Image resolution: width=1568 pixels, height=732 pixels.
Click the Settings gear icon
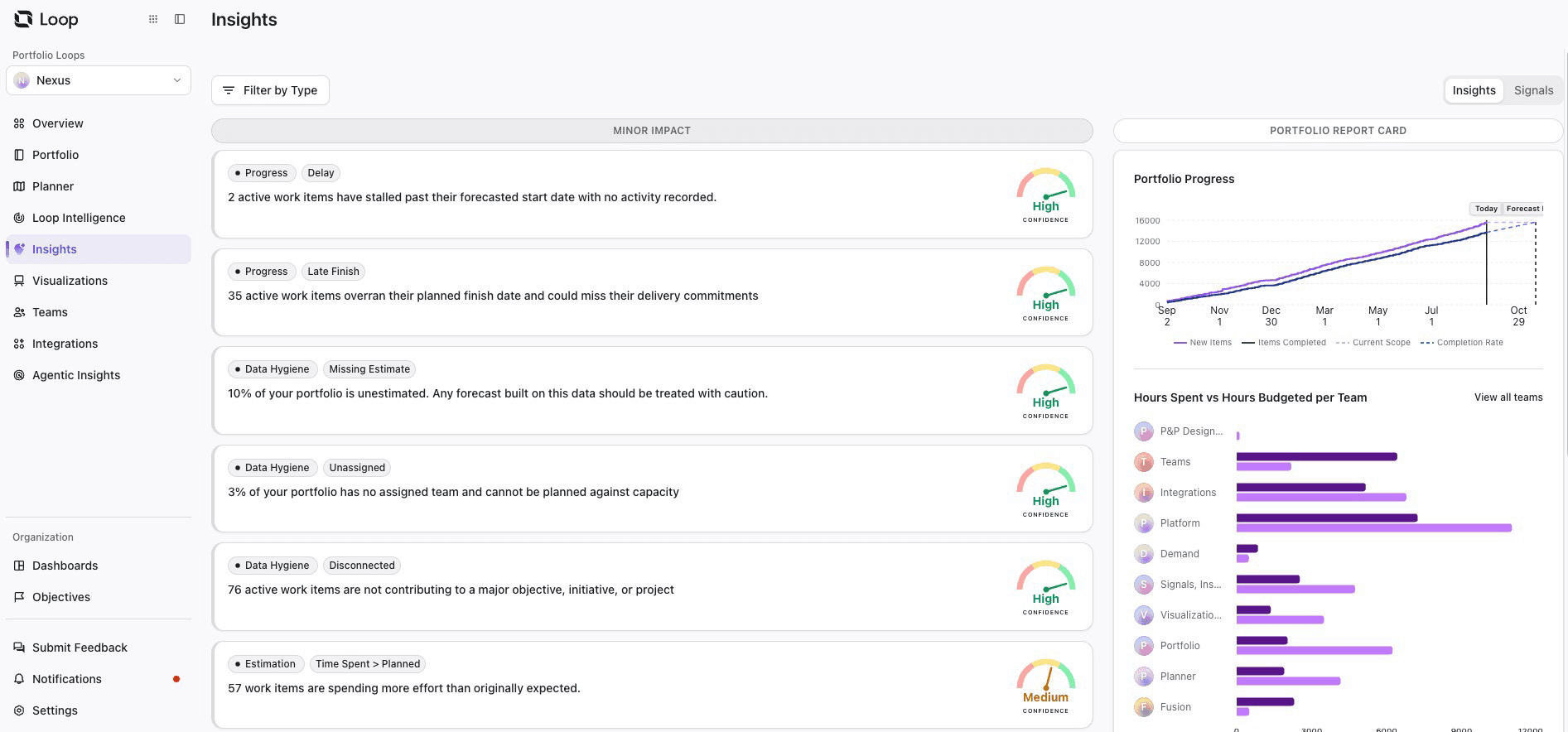click(x=19, y=710)
